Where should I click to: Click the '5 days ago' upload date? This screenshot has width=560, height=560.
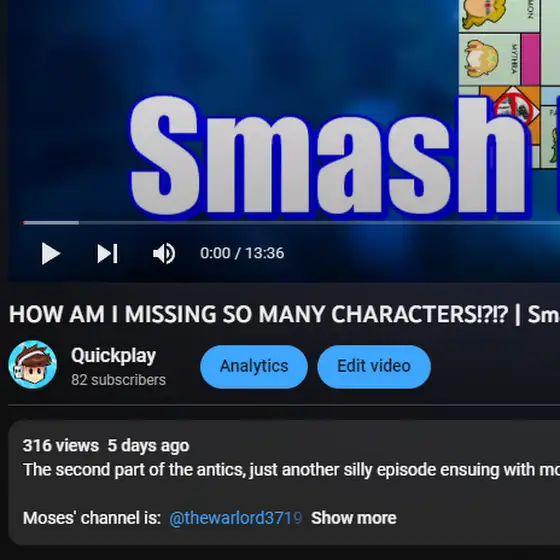tap(148, 446)
